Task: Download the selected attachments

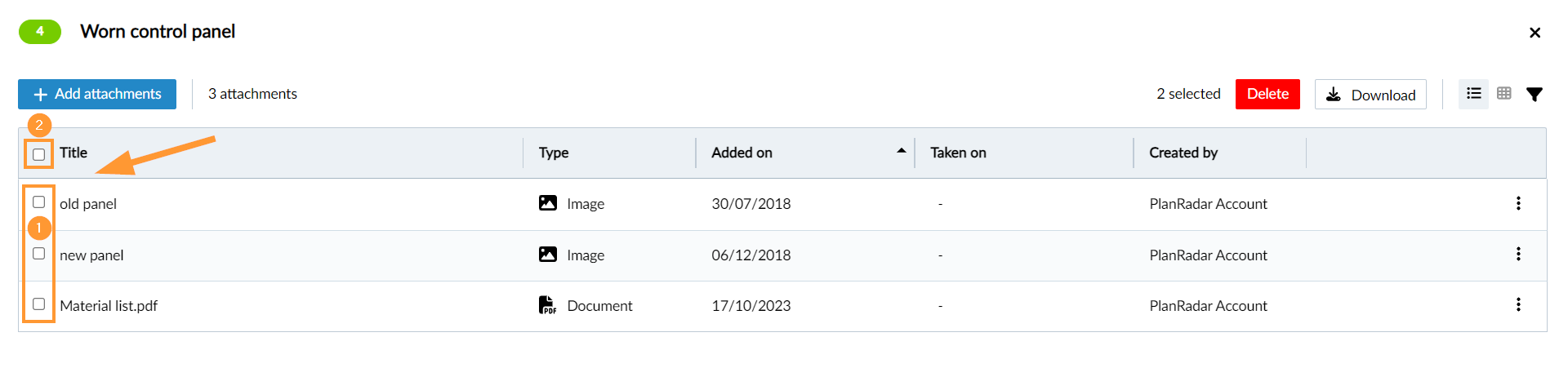Action: coord(1370,95)
